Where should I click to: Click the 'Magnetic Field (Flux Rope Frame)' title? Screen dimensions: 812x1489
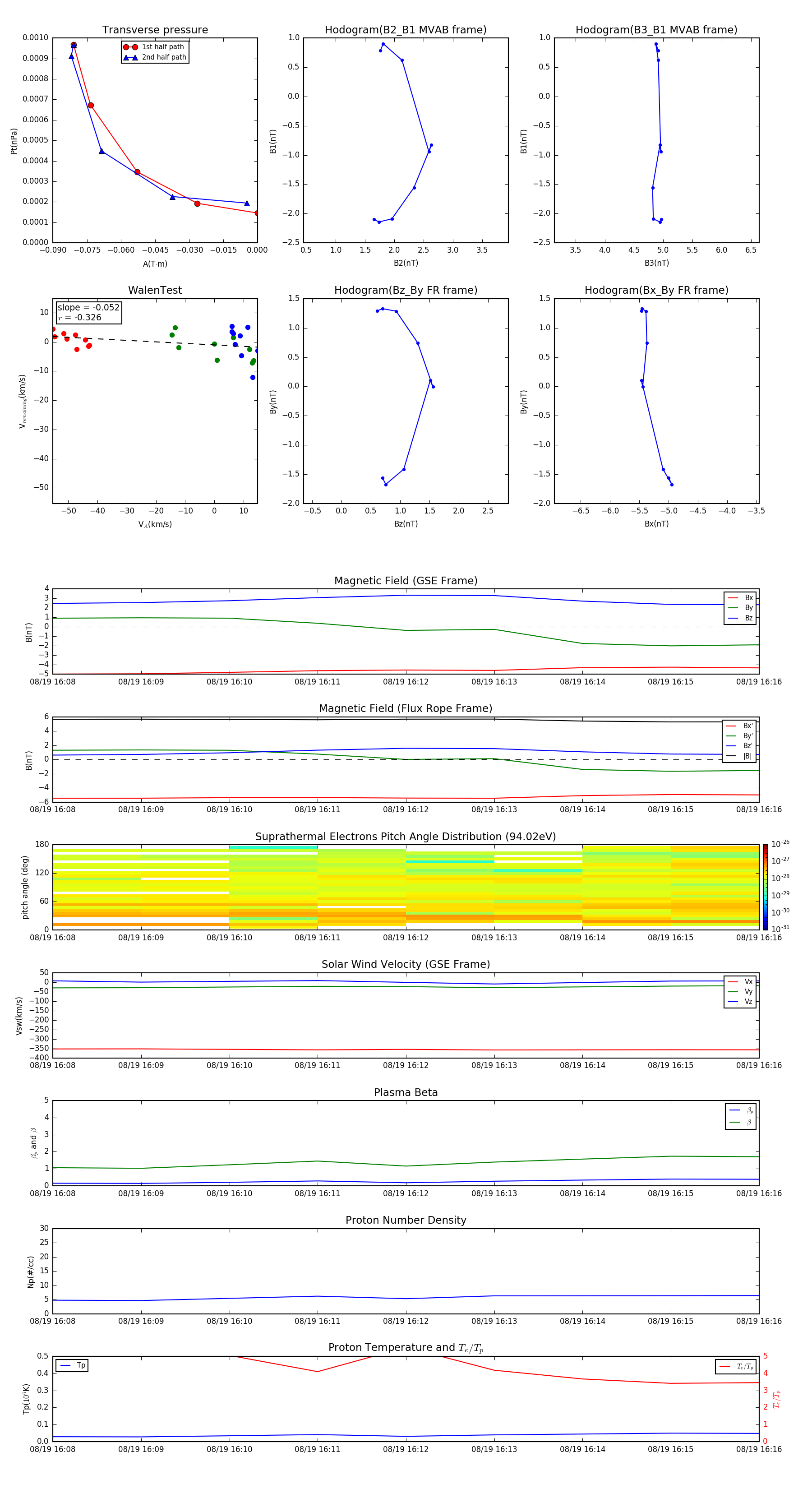(406, 709)
